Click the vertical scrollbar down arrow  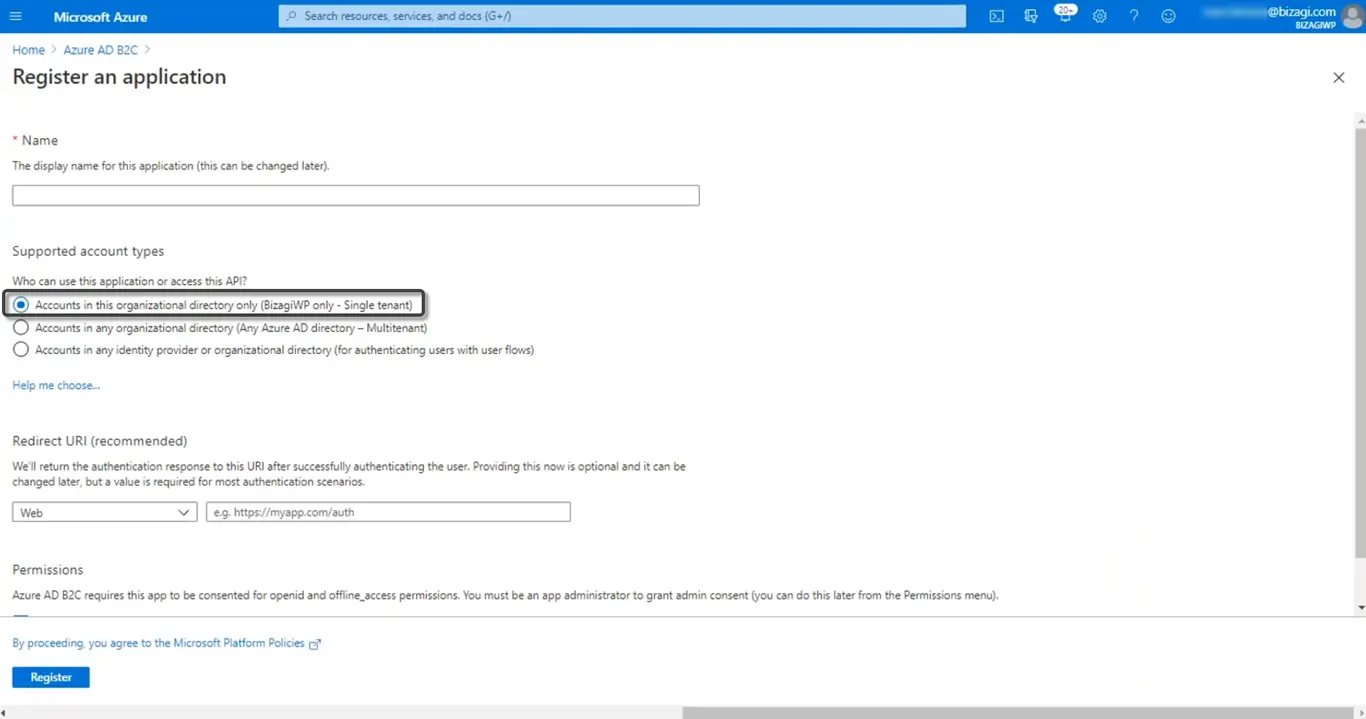(x=1360, y=608)
